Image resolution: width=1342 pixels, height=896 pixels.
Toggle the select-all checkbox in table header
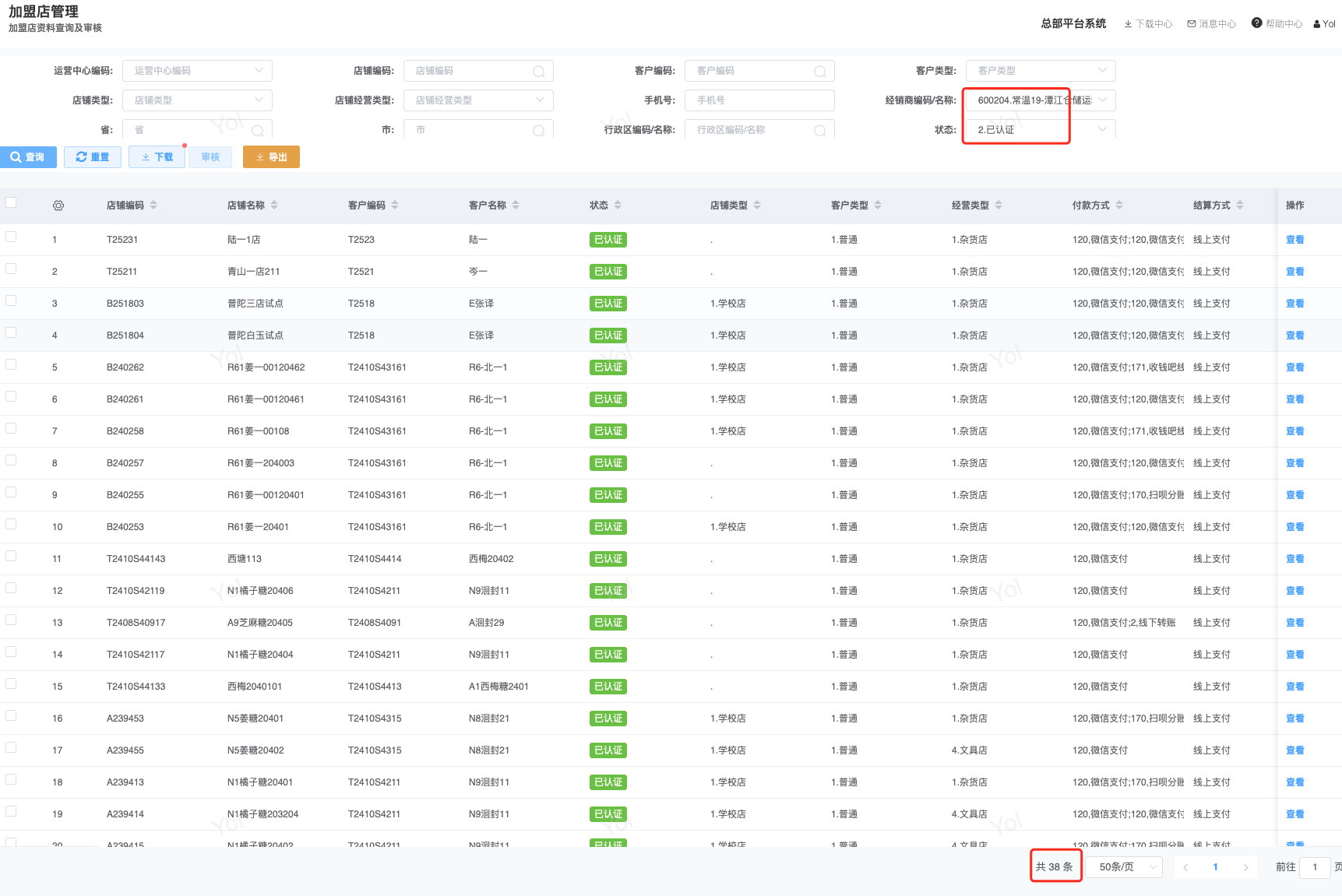[x=11, y=203]
